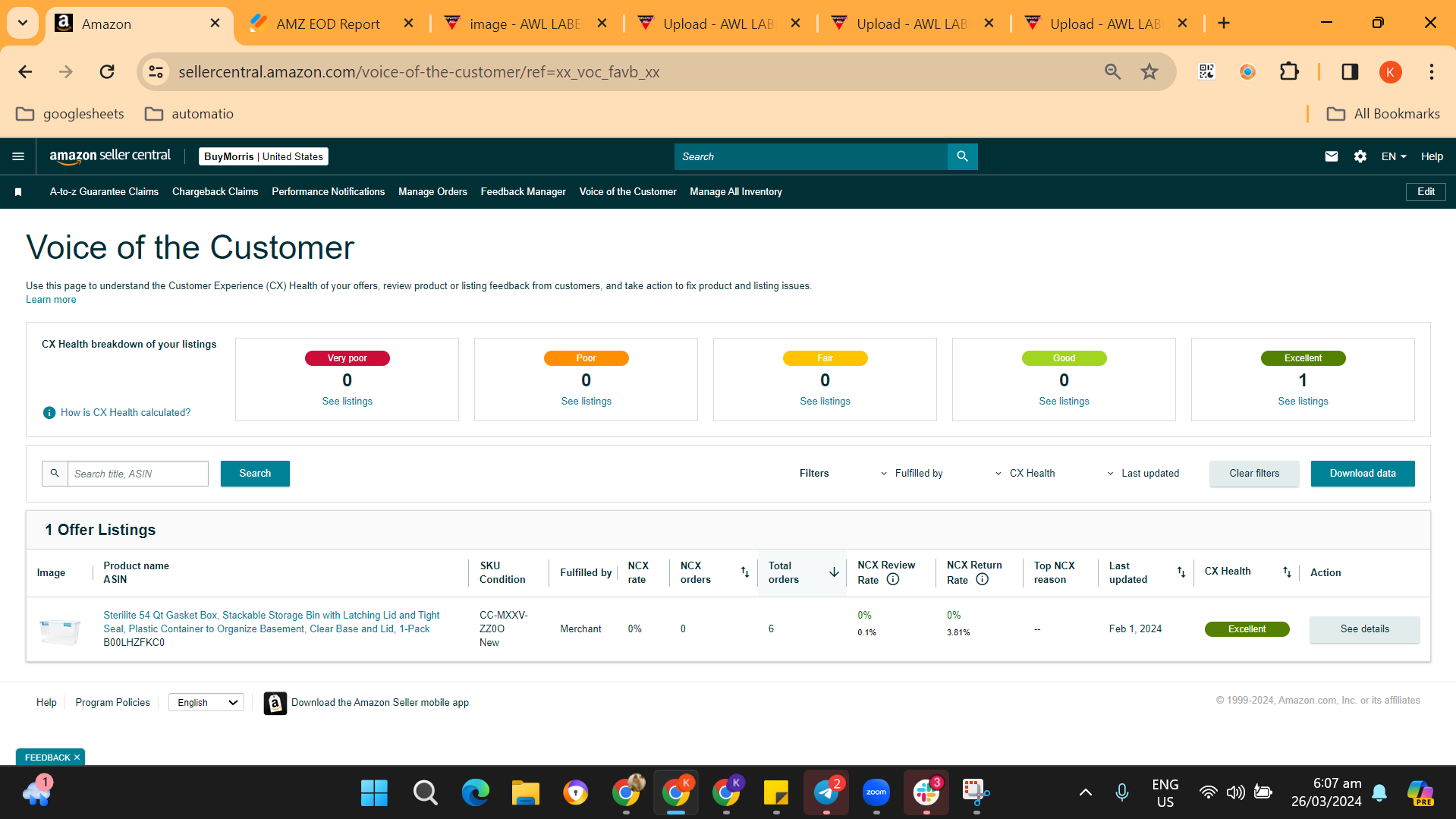The width and height of the screenshot is (1456, 819).
Task: Click the NCX Return Rate info icon
Action: pos(982,579)
